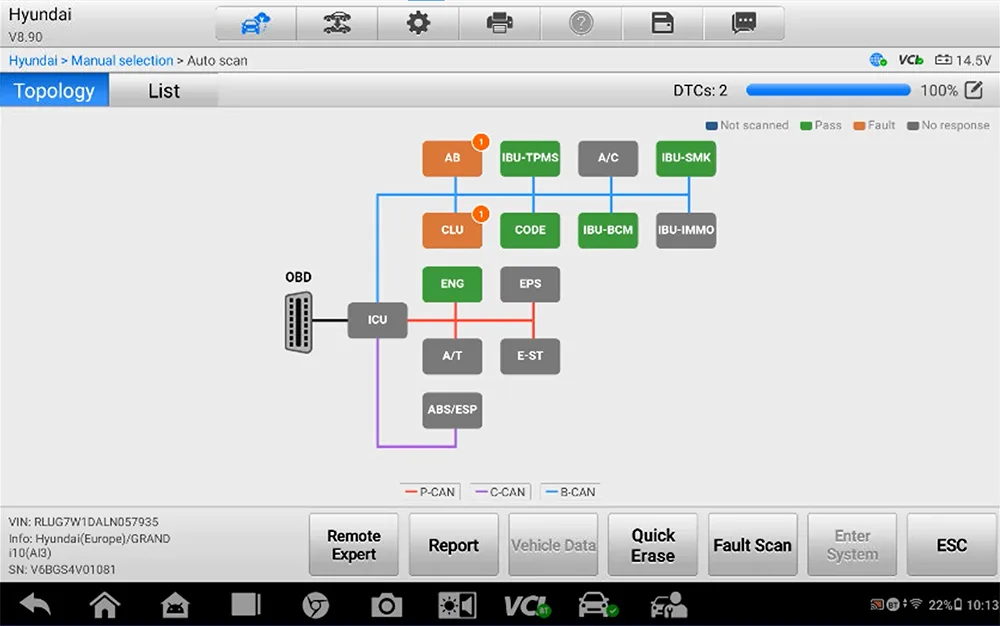Image resolution: width=1000 pixels, height=626 pixels.
Task: Open the MaxiSys Android home icon
Action: 175,605
